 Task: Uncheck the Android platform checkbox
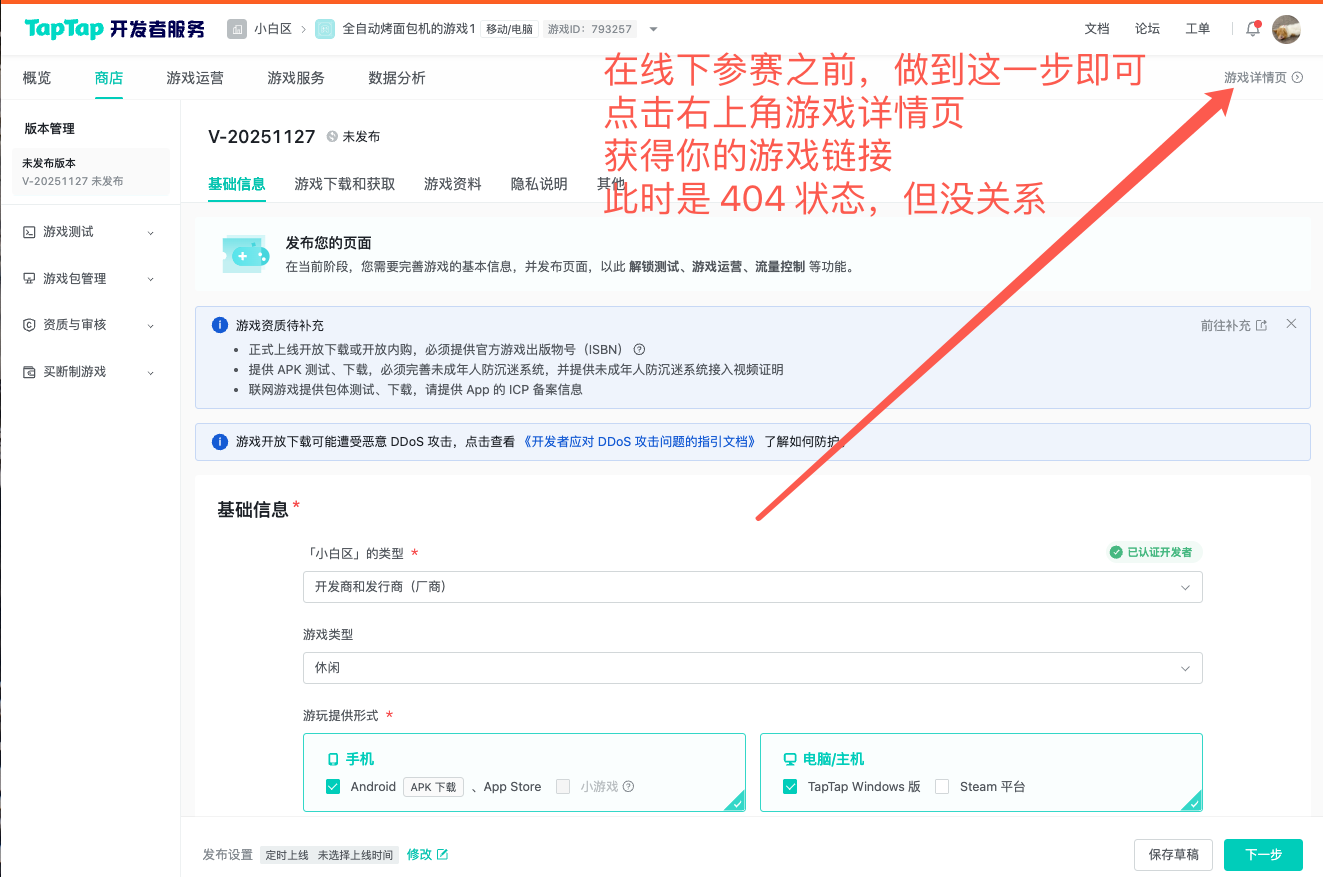[333, 787]
